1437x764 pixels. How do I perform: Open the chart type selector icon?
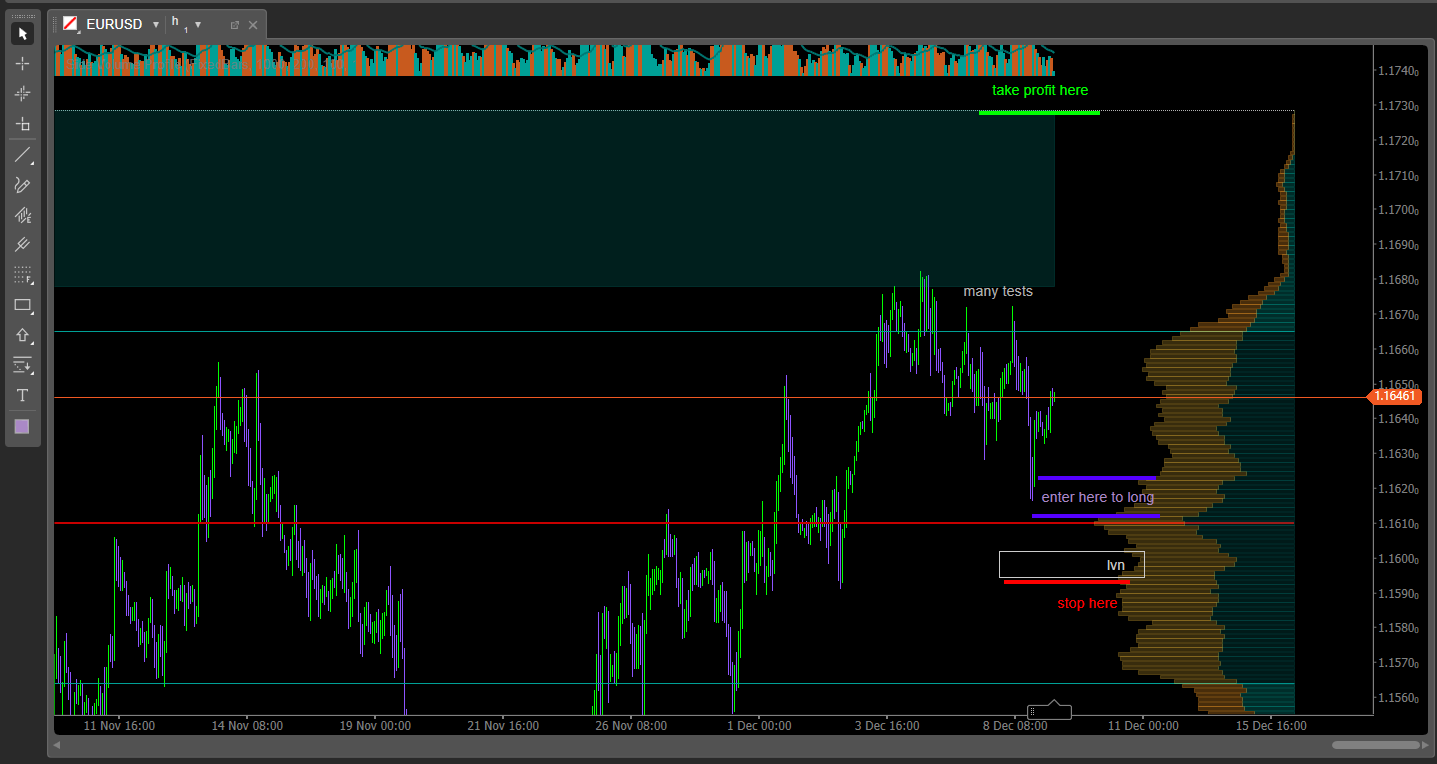[71, 24]
